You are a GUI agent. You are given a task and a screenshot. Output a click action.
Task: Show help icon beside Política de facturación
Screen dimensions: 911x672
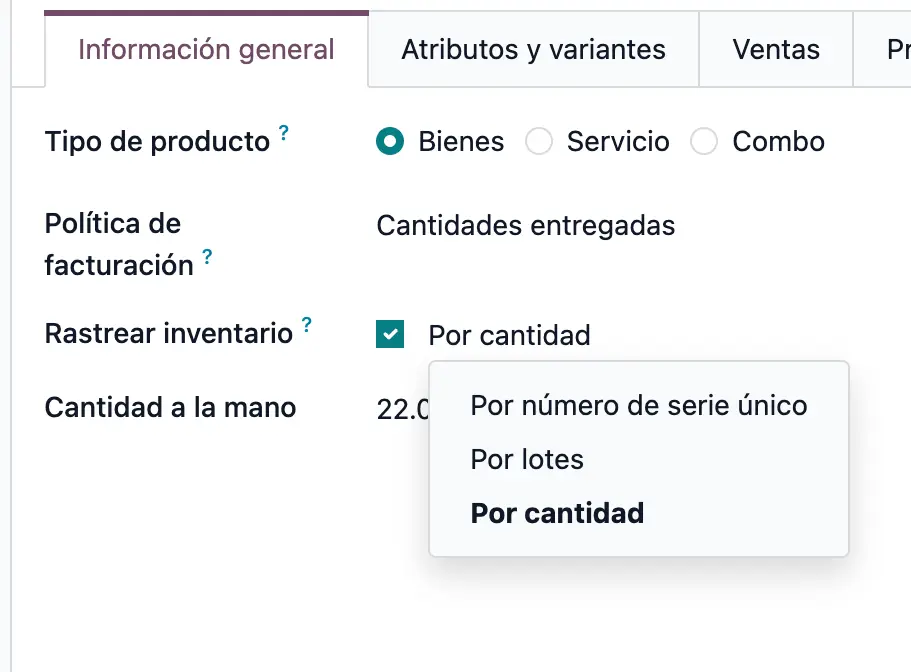click(207, 256)
